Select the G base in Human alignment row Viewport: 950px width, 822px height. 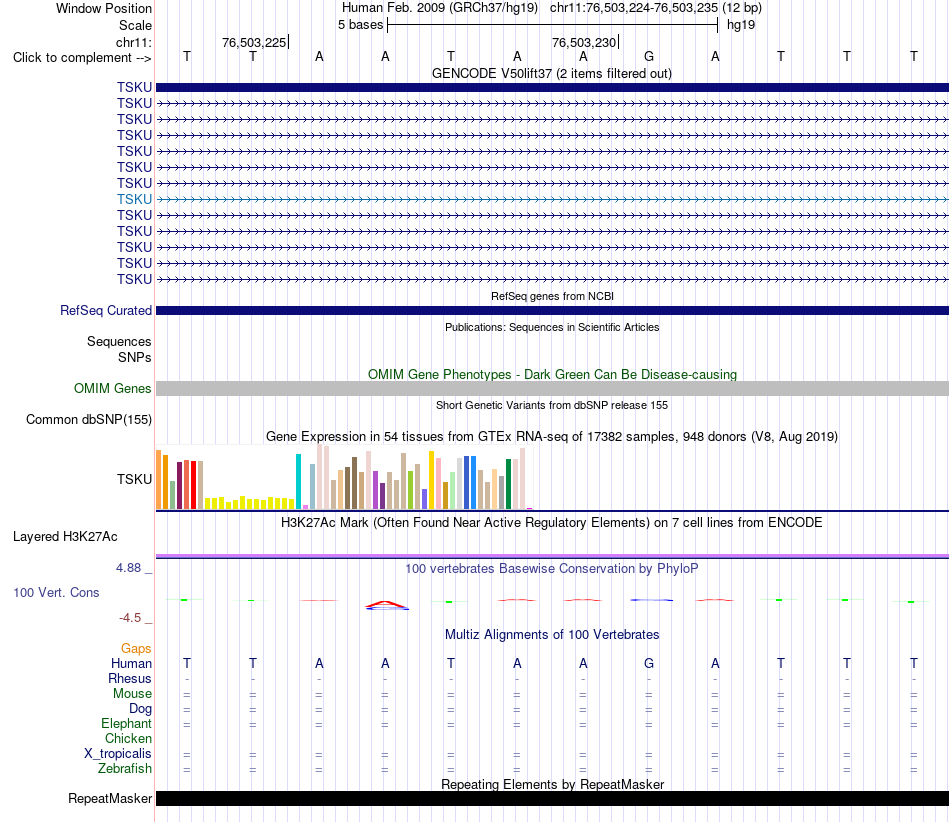coord(649,663)
